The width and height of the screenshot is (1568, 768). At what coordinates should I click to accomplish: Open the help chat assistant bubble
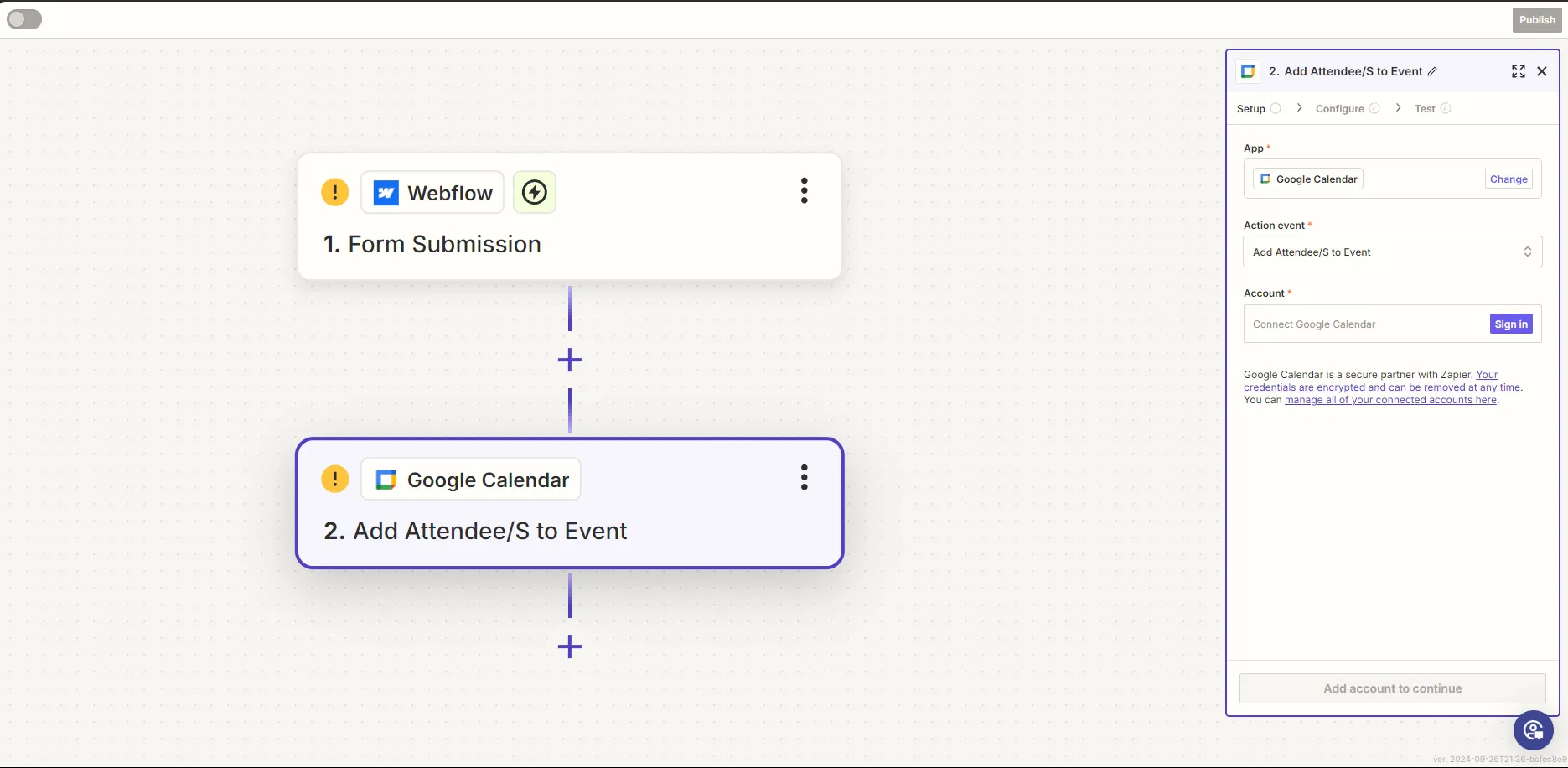[1534, 730]
